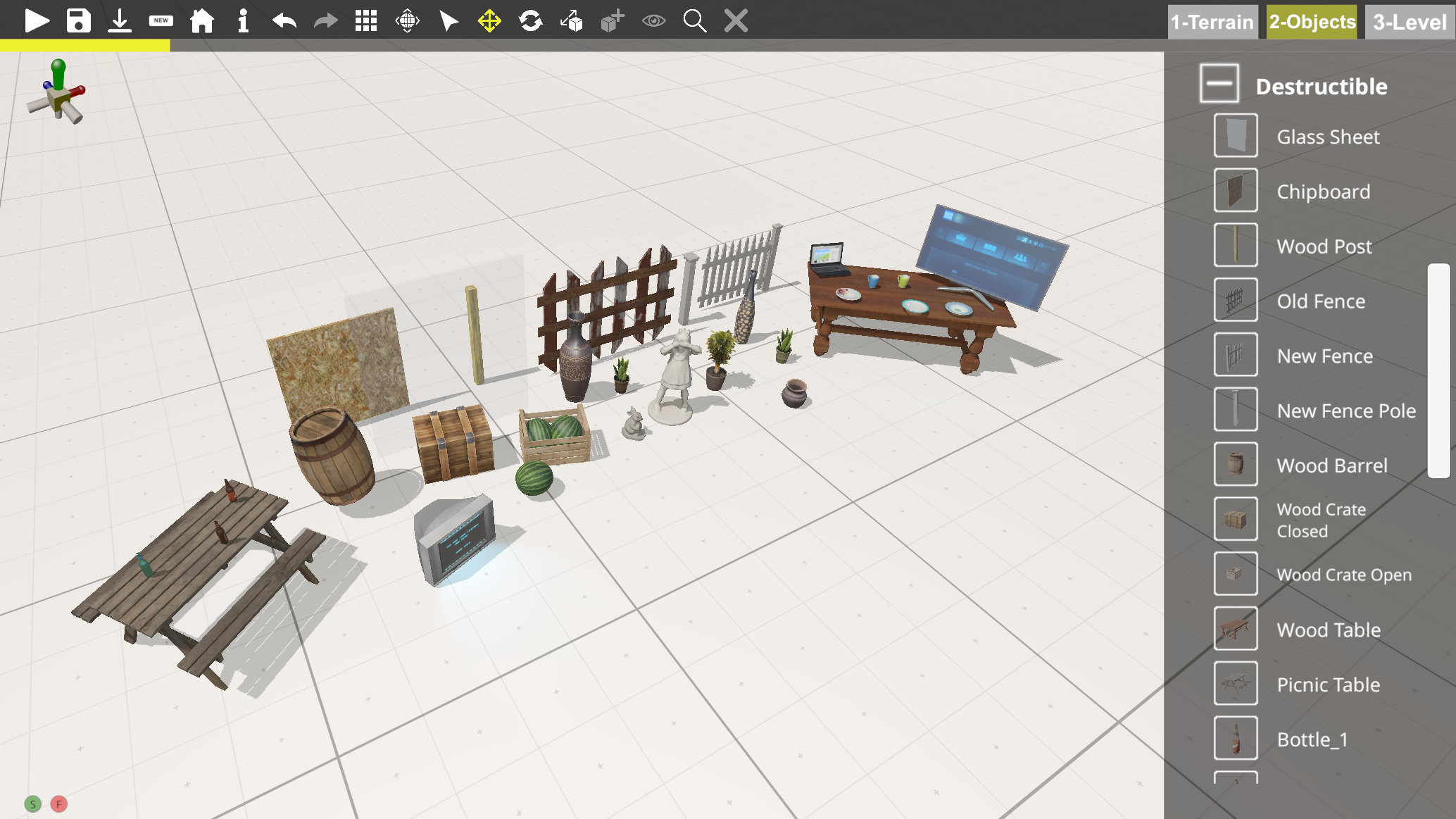Select Wood Barrel from the list
This screenshot has height=819, width=1456.
(x=1331, y=465)
